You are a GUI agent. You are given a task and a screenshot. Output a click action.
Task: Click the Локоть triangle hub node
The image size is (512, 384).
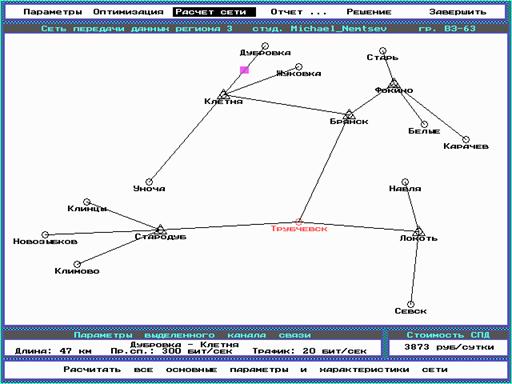pos(419,231)
